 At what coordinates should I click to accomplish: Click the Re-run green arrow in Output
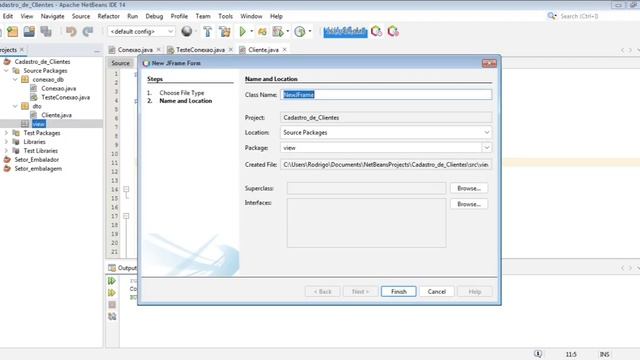[111, 281]
